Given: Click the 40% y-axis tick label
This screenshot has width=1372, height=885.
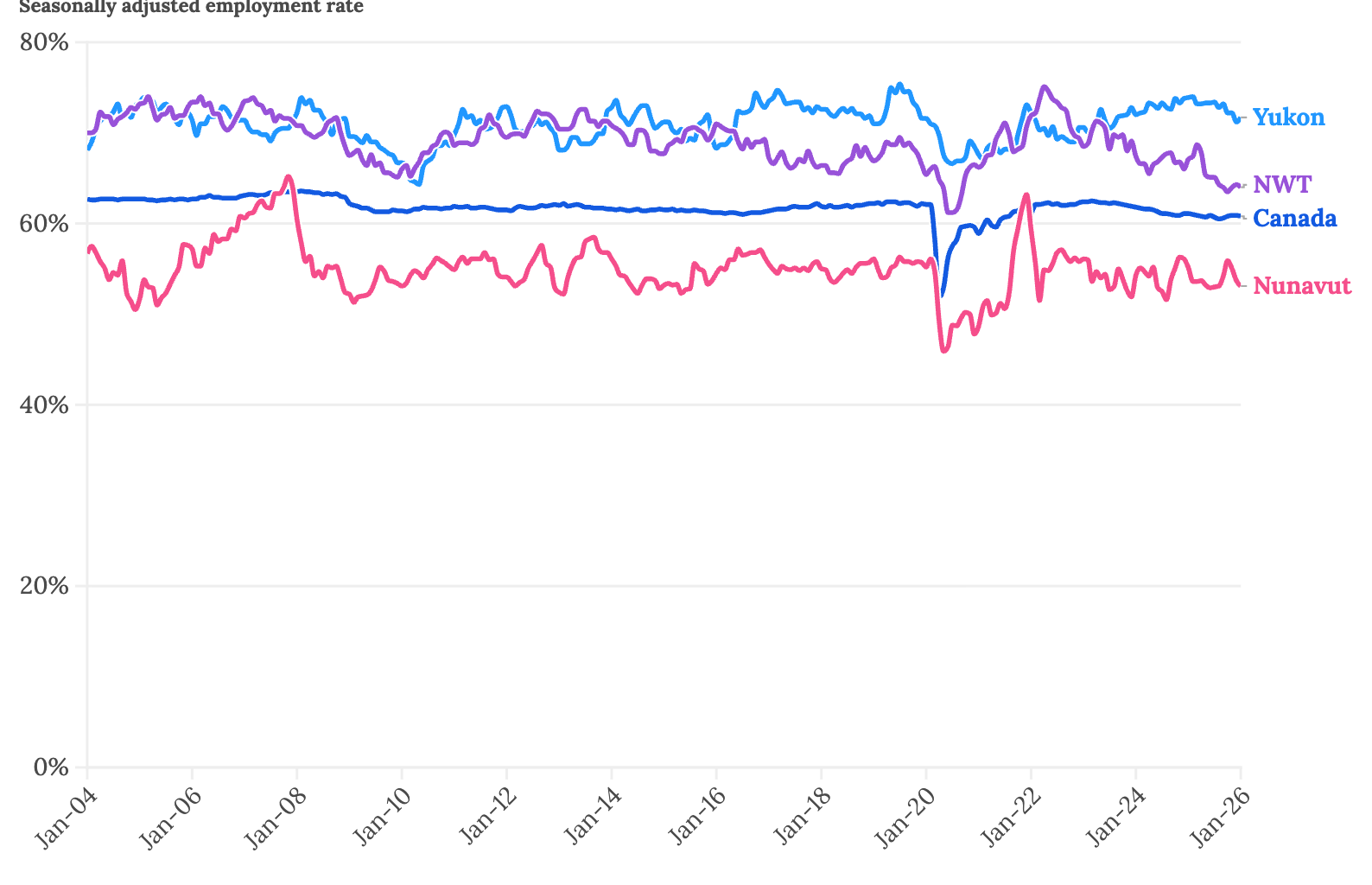Looking at the screenshot, I should pos(43,404).
